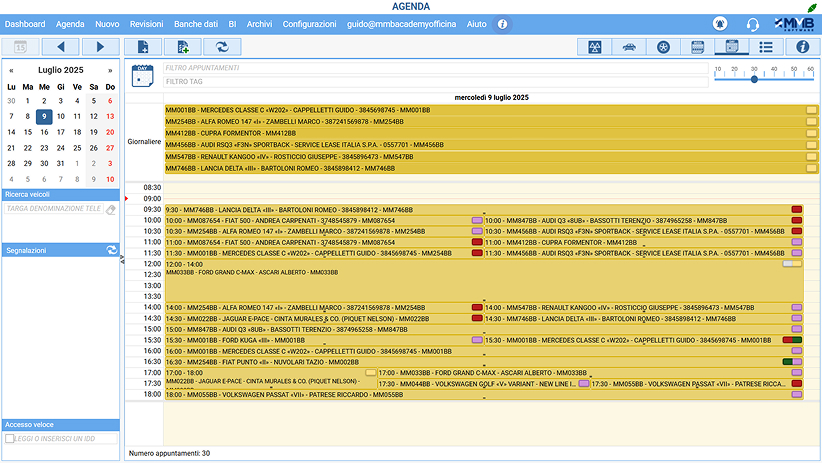Image resolution: width=822 pixels, height=463 pixels.
Task: Open the Configurazioni menu
Action: pyautogui.click(x=310, y=23)
